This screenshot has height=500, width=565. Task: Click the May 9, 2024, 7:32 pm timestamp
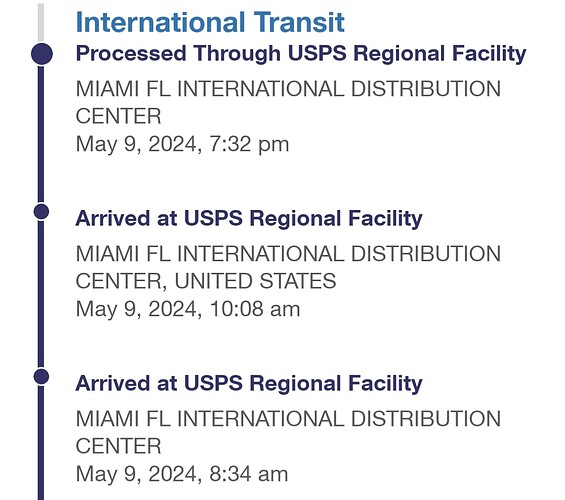182,144
